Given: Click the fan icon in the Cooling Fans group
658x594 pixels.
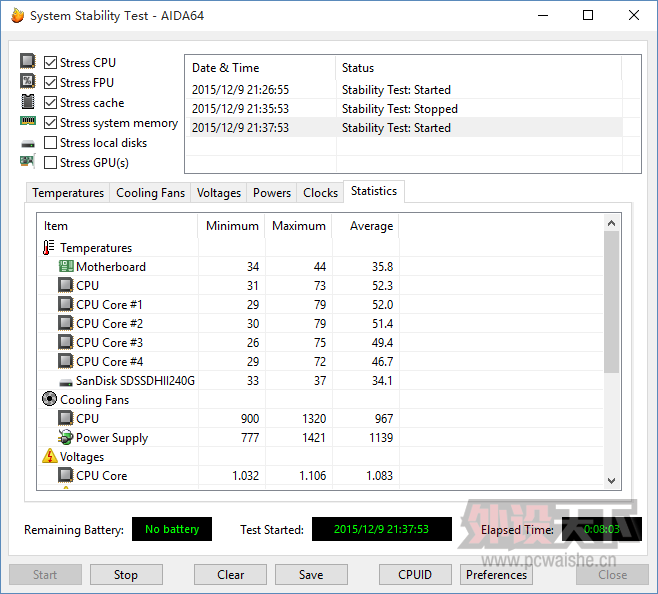Looking at the screenshot, I should (x=49, y=399).
